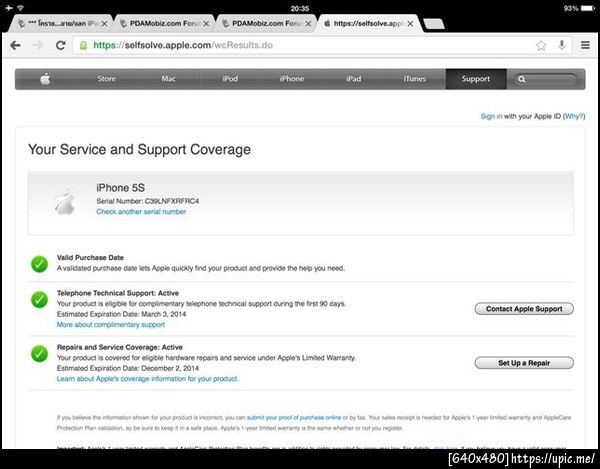Open iPhone in the Apple navigation
Viewport: 600px width, 469px height.
coord(292,79)
